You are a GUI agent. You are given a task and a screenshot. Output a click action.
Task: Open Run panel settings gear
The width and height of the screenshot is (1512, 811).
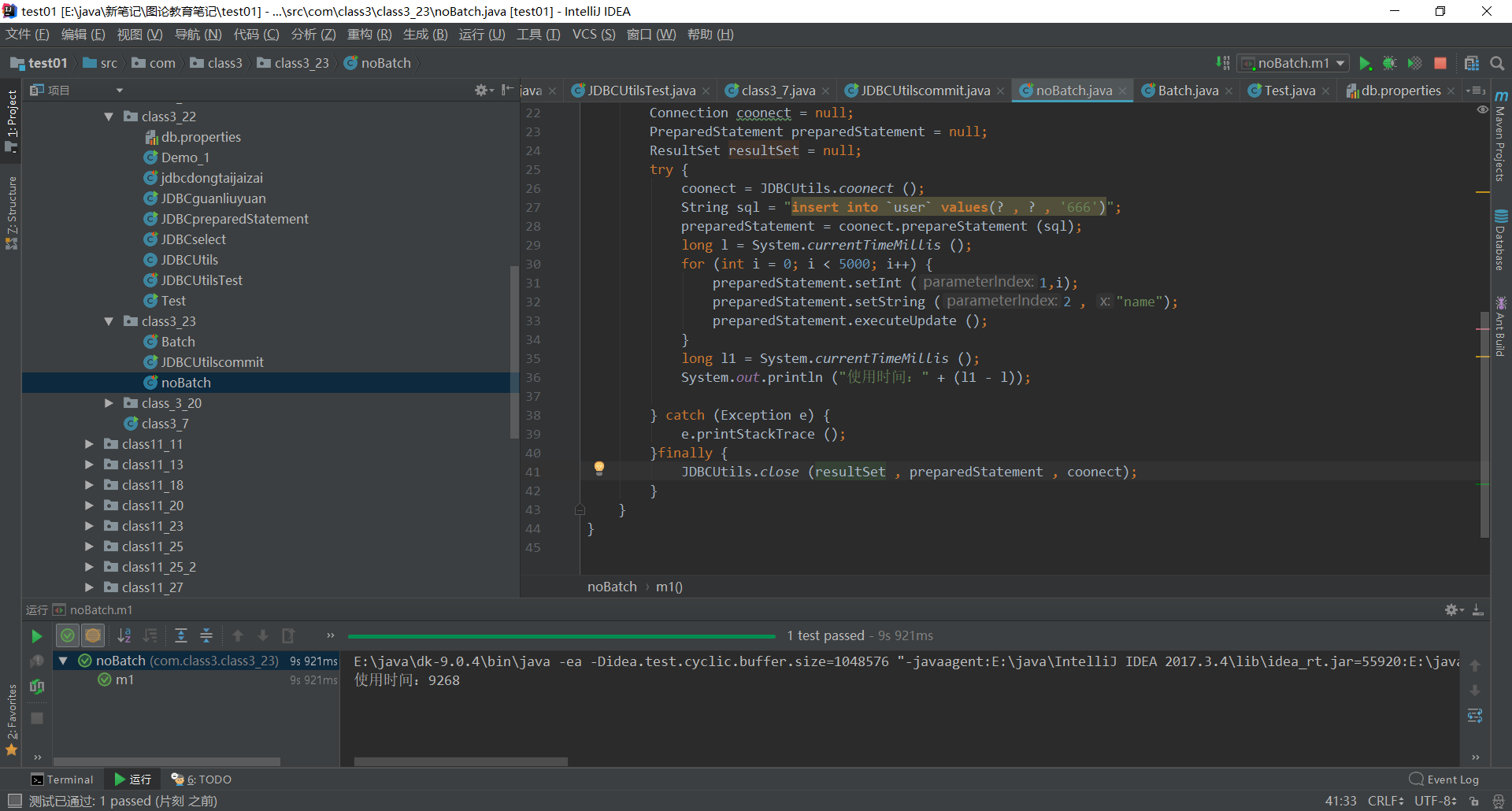tap(1453, 610)
